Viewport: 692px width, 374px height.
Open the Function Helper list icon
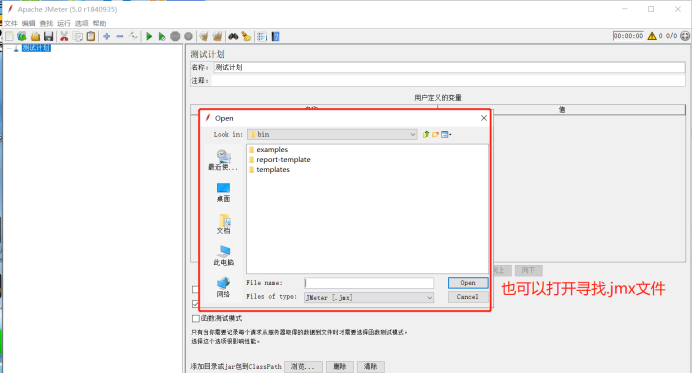click(262, 36)
